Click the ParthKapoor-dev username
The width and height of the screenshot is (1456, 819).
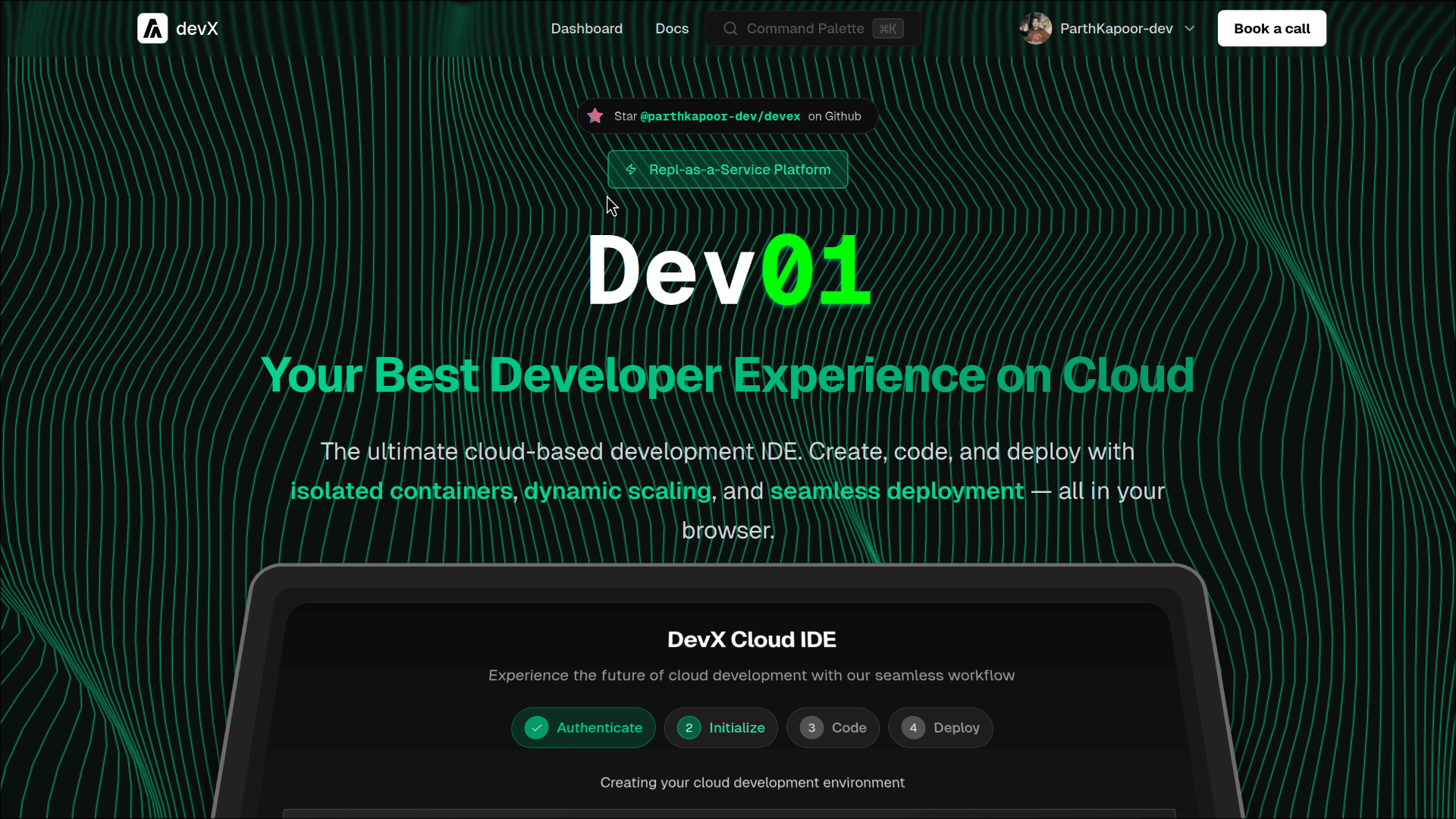(1116, 29)
